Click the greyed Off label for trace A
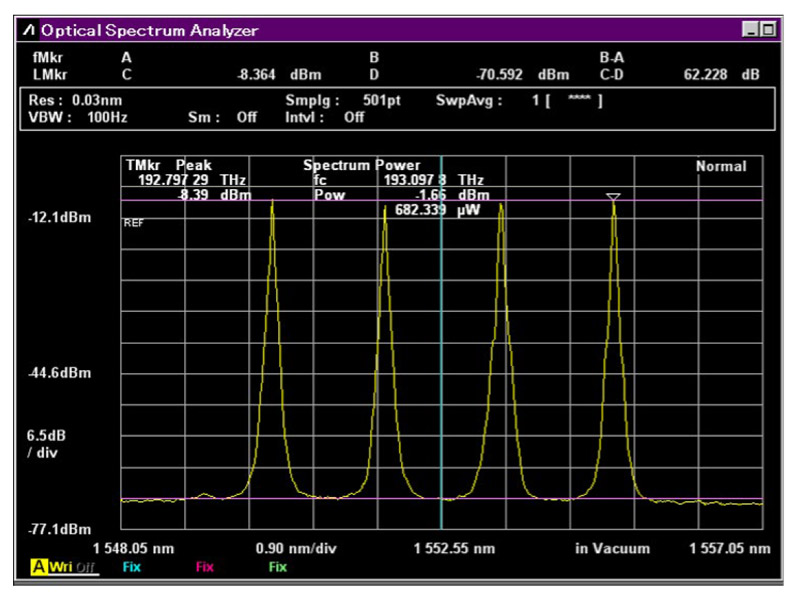The height and width of the screenshot is (602, 800). 86,567
